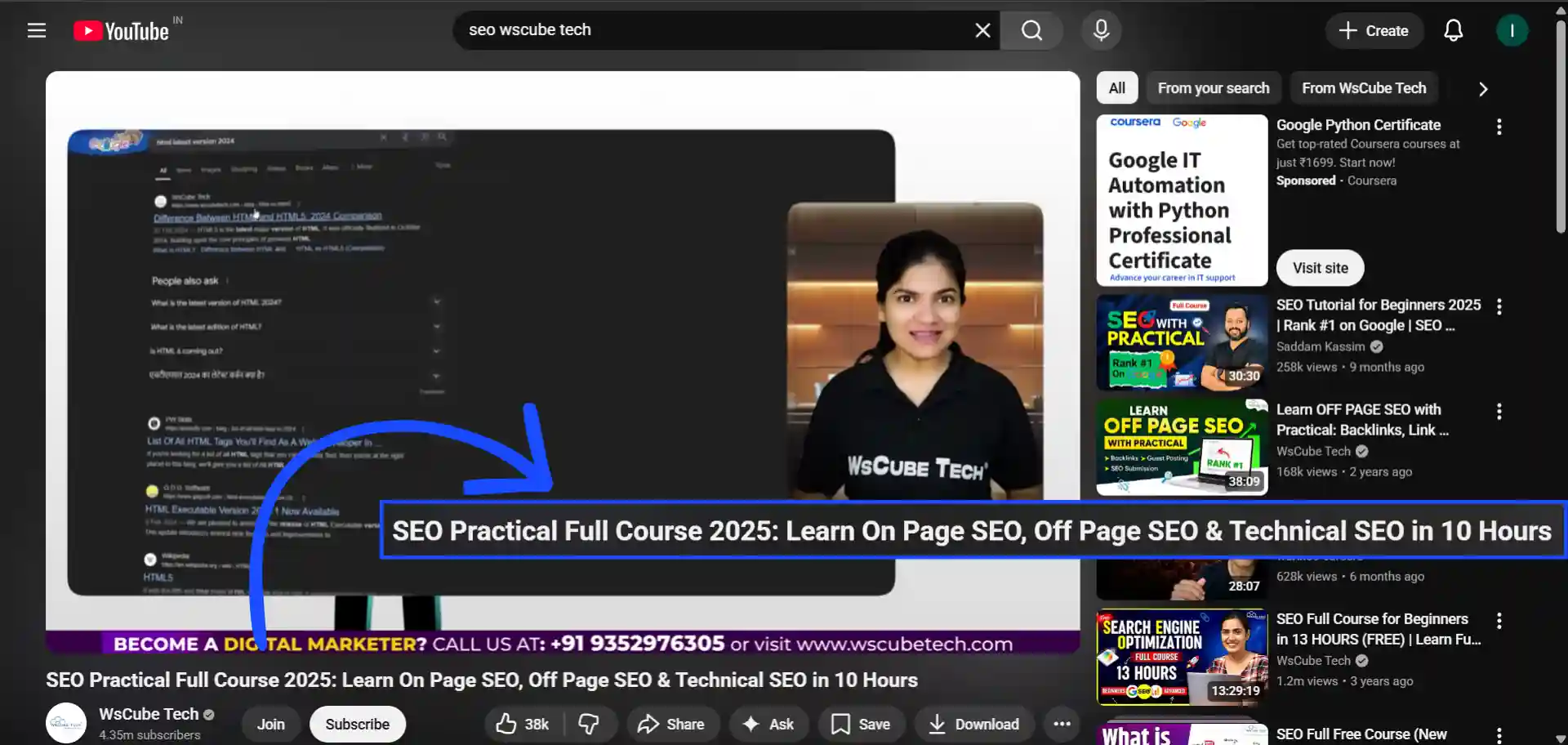Open SEO with Practical 30:30 thumbnail
Screen dimensions: 1568x745
(x=1182, y=342)
